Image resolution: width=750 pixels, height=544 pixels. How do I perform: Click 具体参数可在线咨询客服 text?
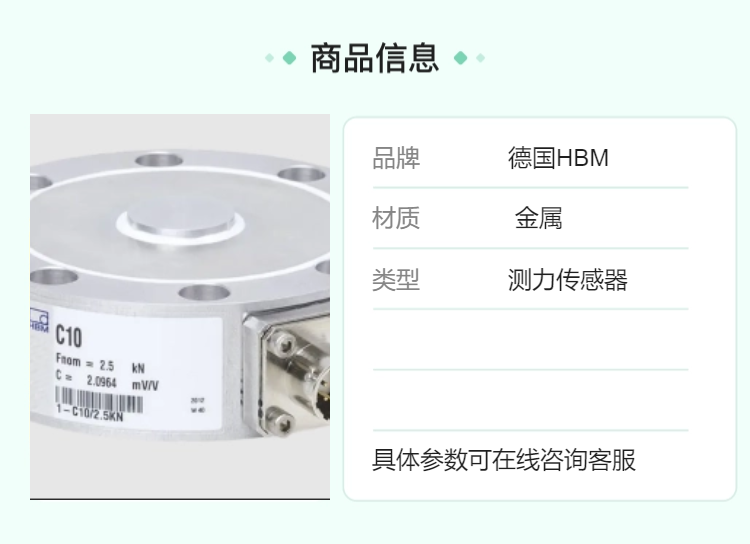(504, 460)
